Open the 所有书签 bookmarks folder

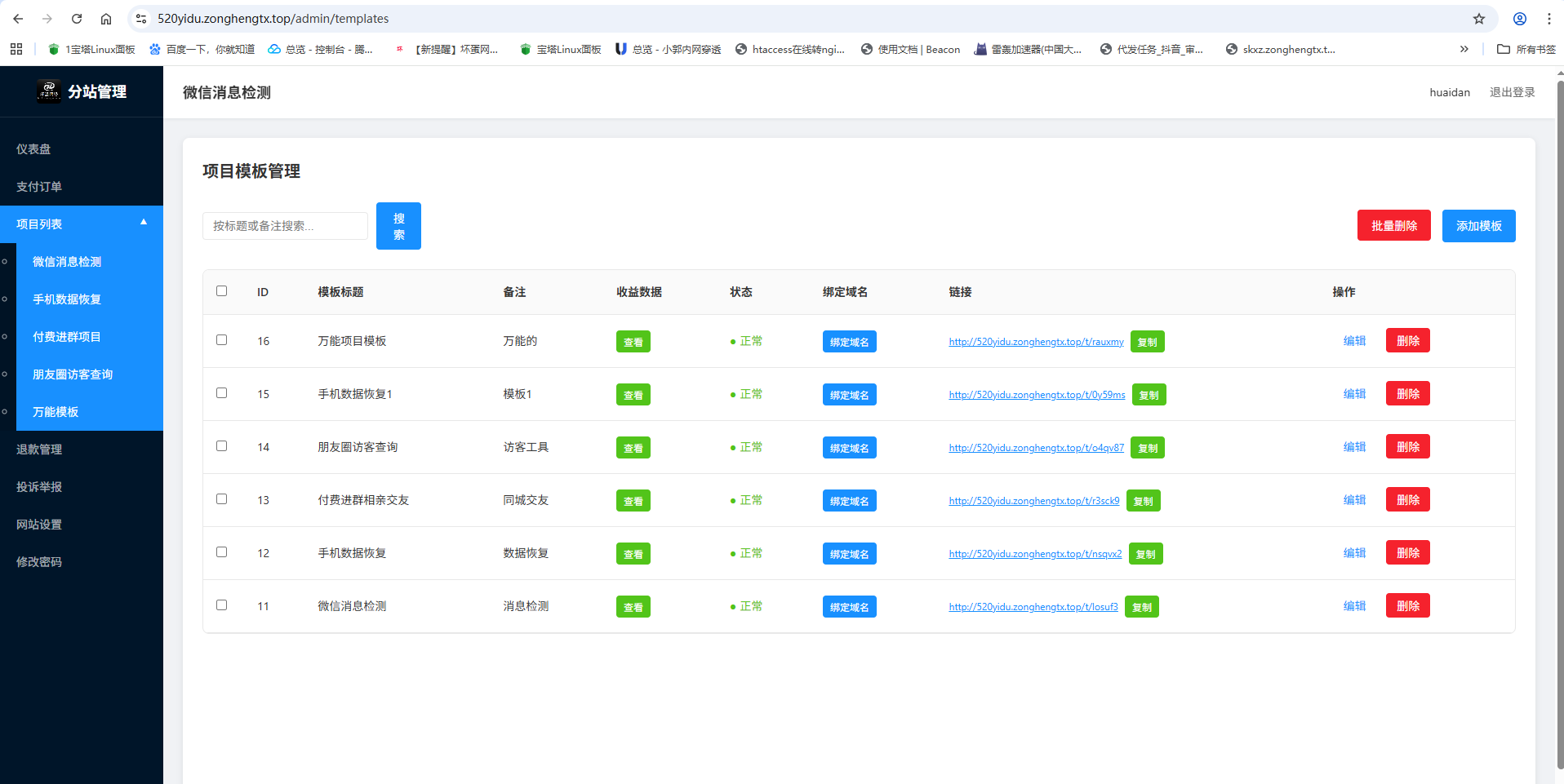(x=1526, y=49)
